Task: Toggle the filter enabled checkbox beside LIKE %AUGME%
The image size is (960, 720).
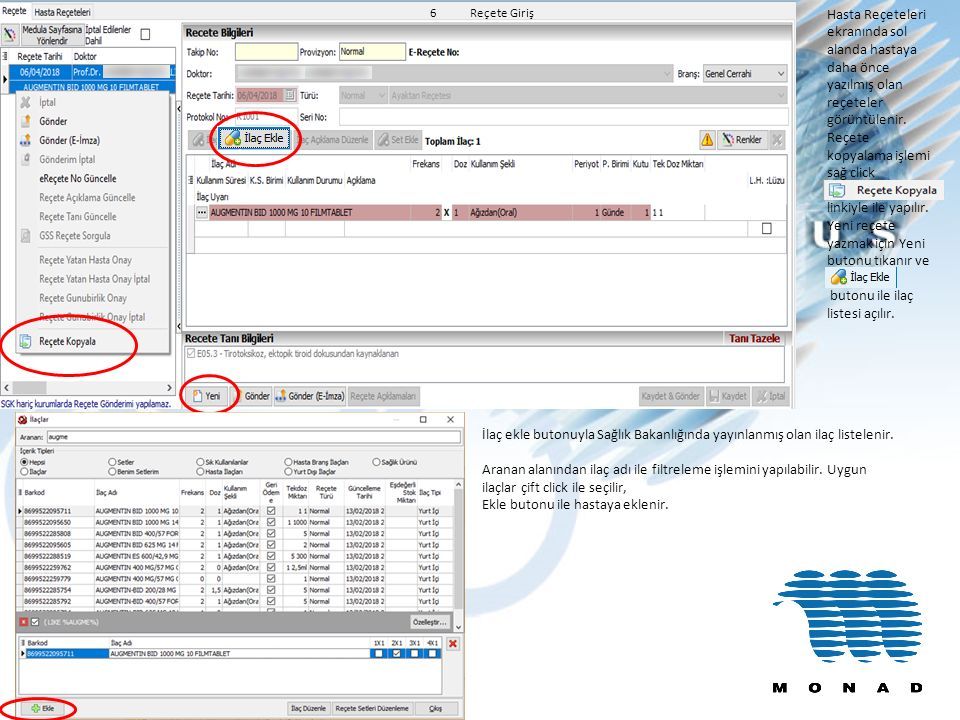Action: [x=35, y=622]
